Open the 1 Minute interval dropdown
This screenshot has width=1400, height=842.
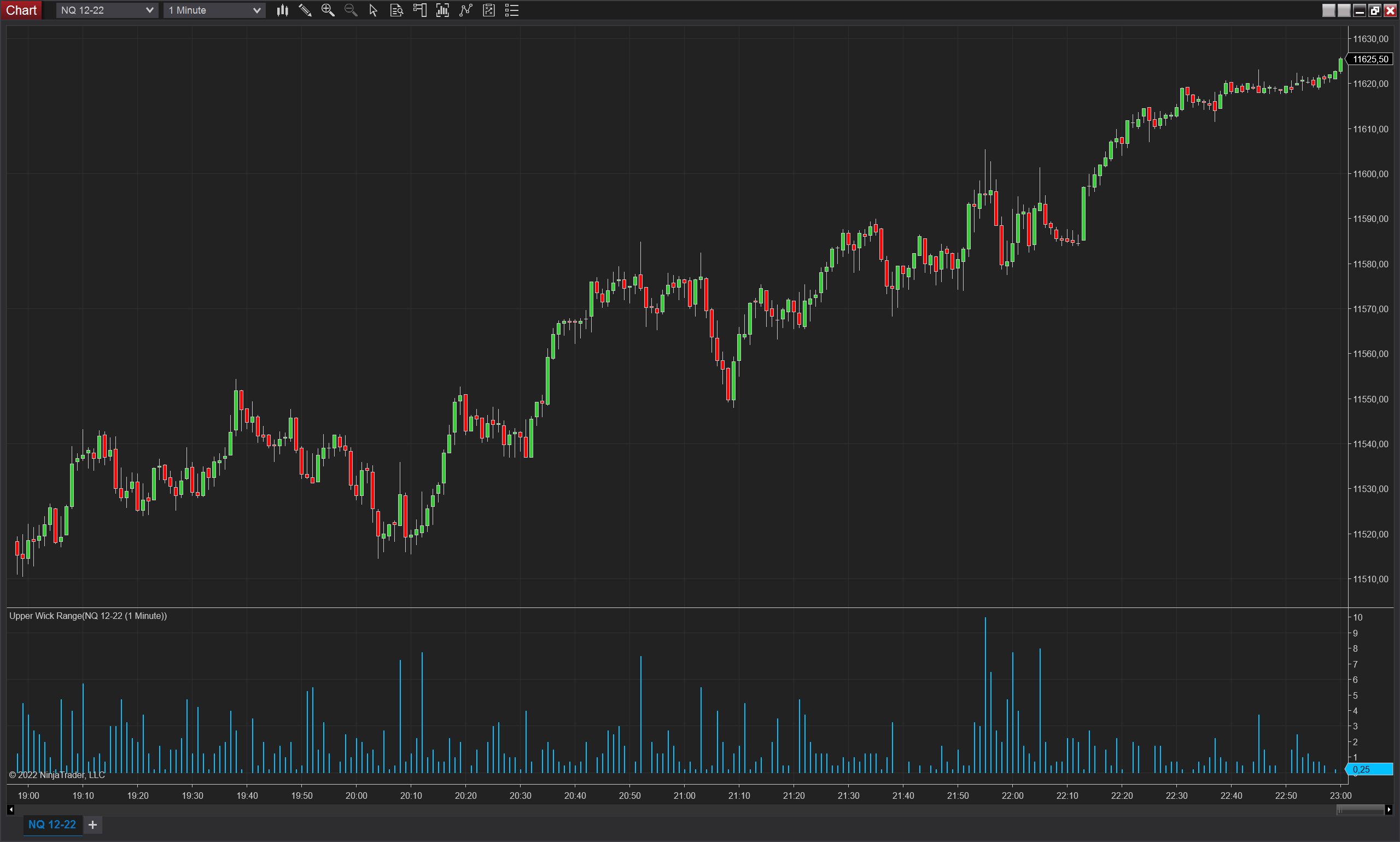pyautogui.click(x=214, y=10)
